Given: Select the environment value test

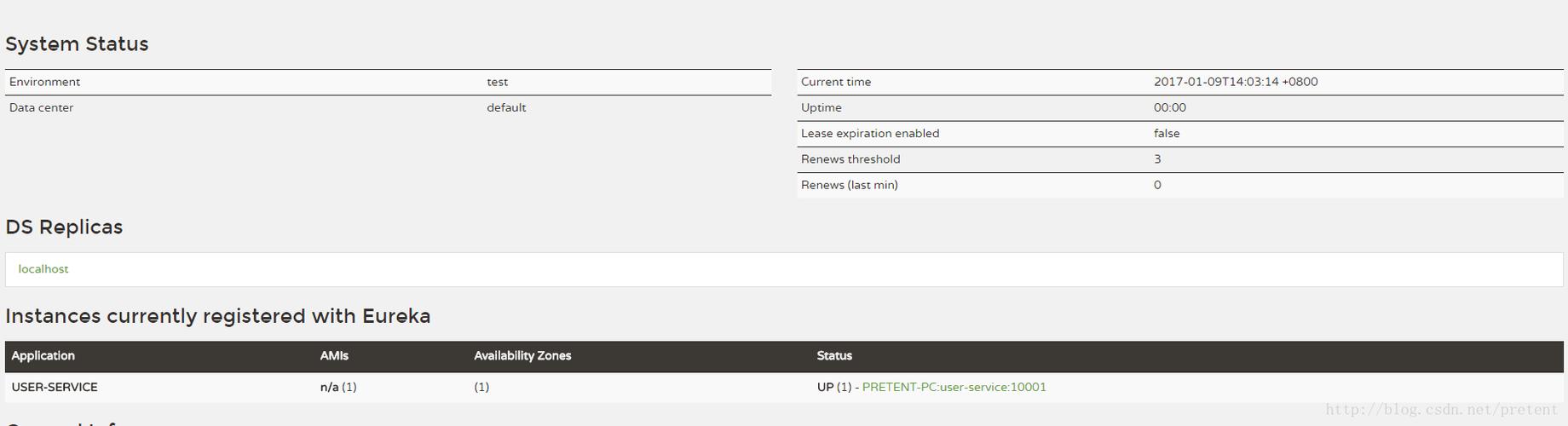Looking at the screenshot, I should click(497, 82).
